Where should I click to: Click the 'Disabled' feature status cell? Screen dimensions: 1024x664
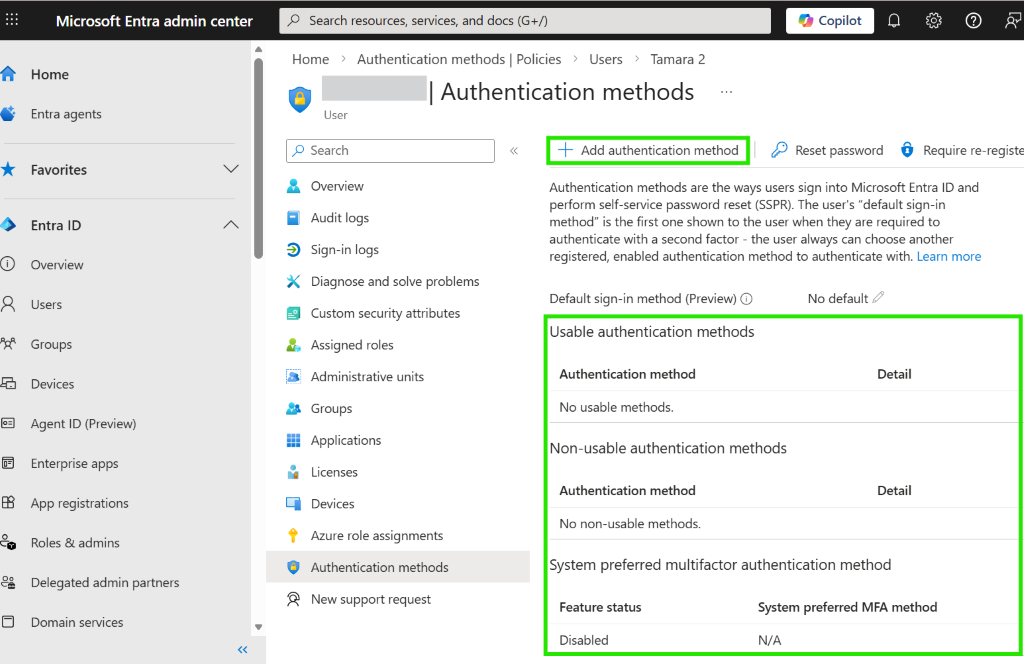coord(584,640)
